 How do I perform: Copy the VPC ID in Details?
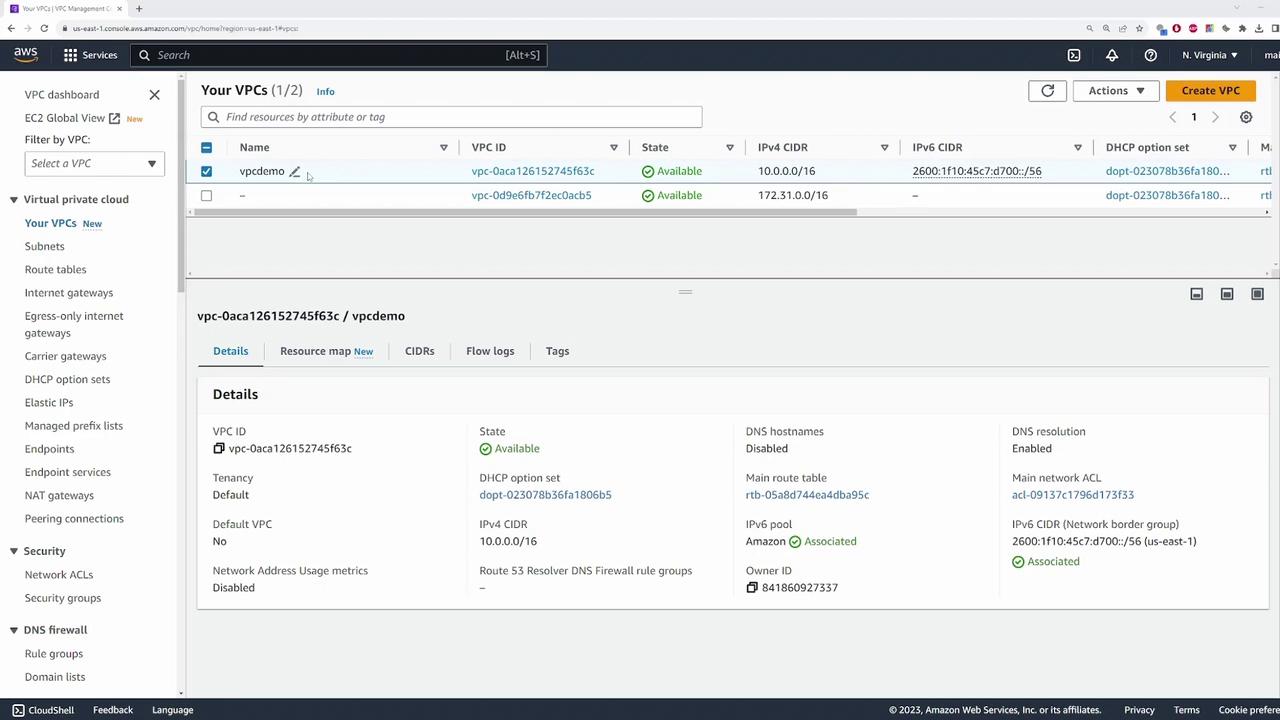pos(219,449)
